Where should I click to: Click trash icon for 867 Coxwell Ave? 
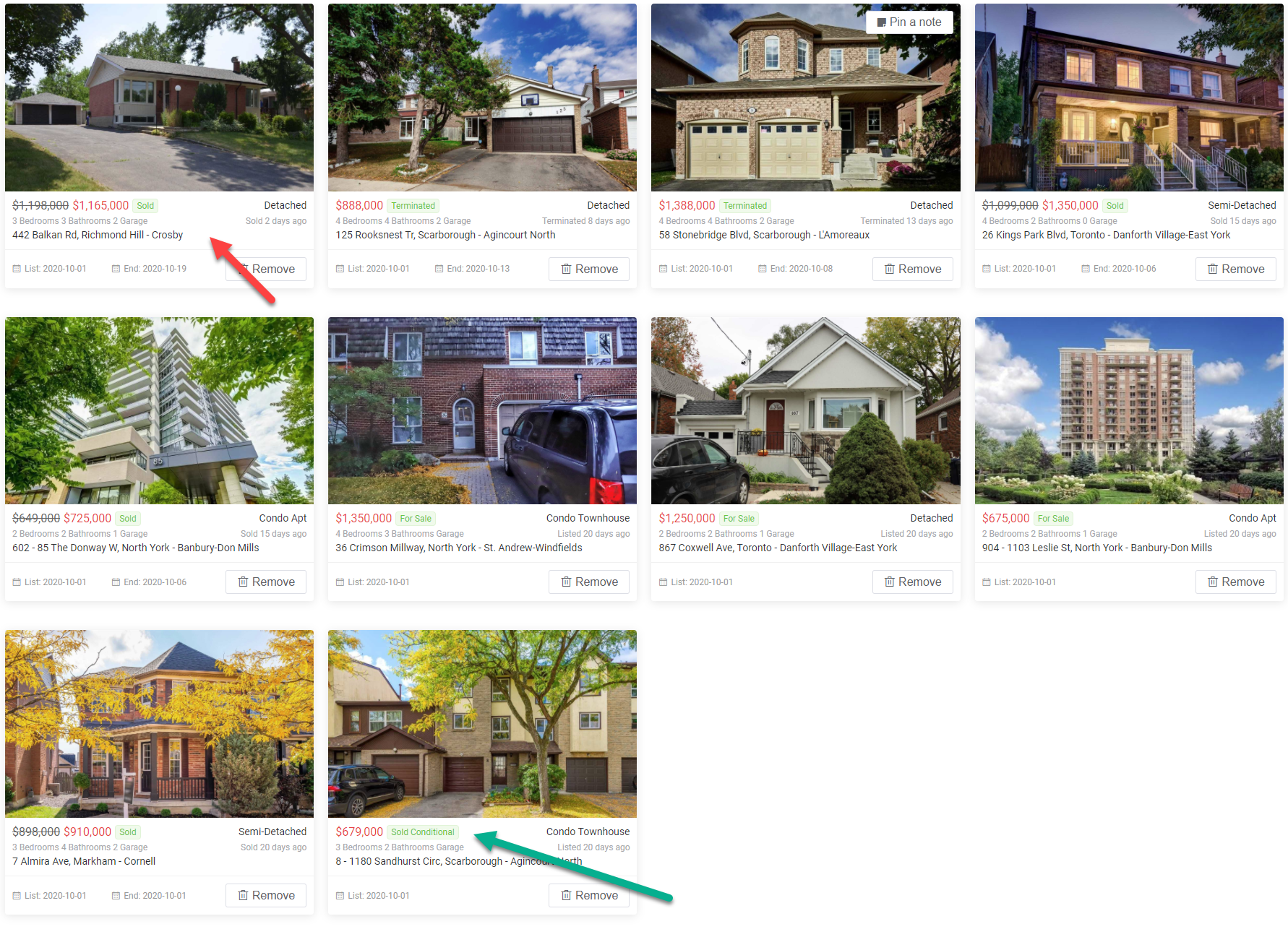(x=890, y=582)
